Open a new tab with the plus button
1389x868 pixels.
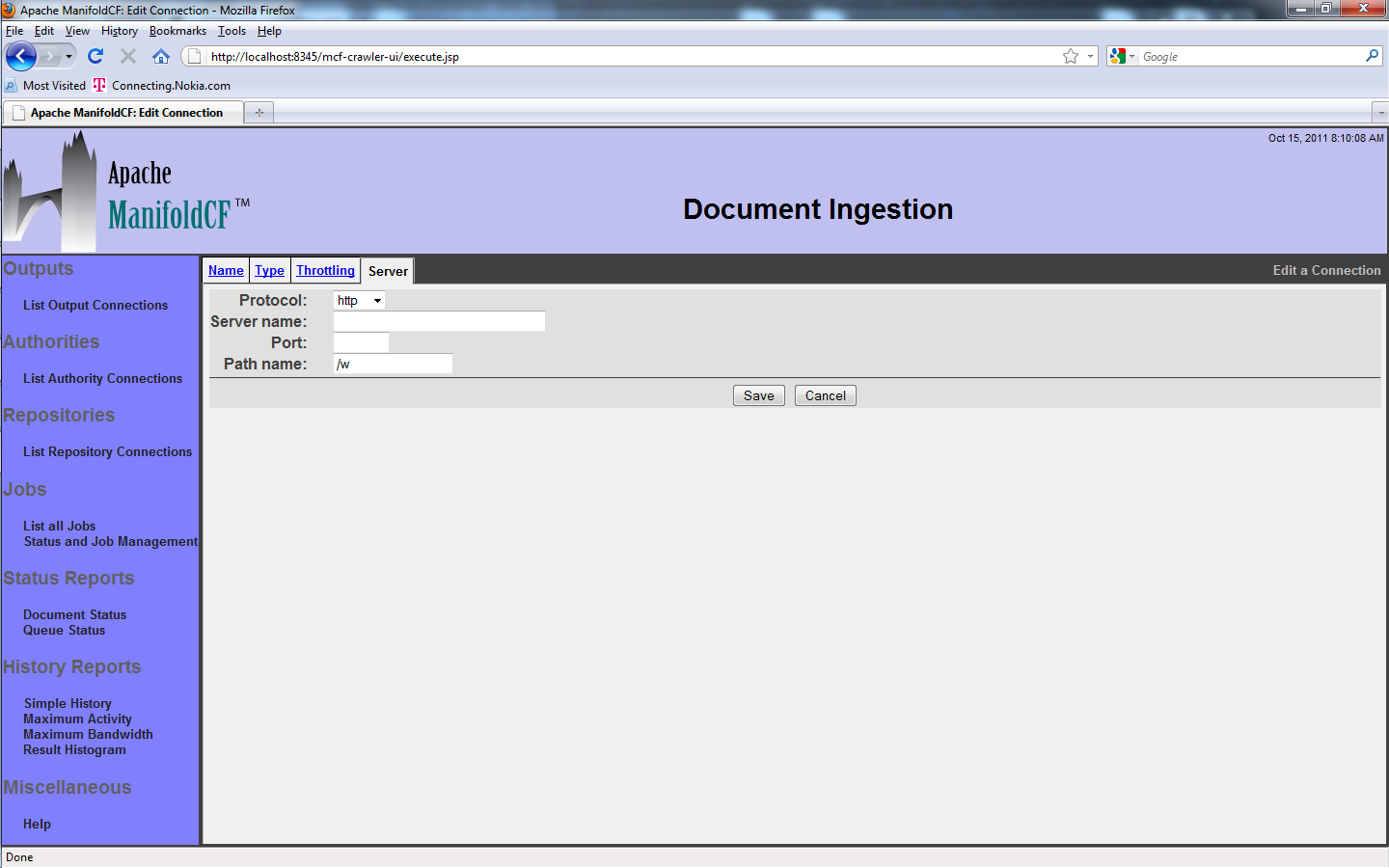[259, 113]
